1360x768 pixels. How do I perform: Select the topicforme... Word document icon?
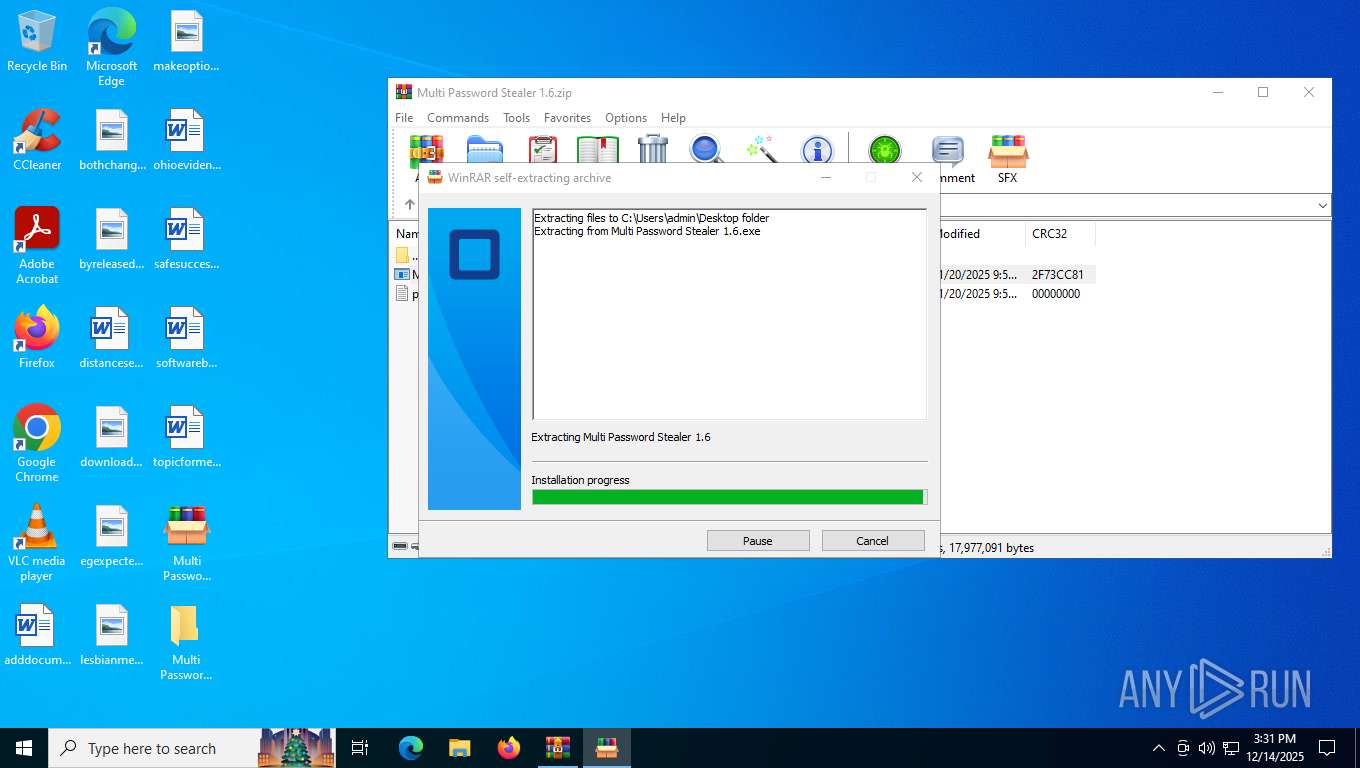[x=186, y=437]
